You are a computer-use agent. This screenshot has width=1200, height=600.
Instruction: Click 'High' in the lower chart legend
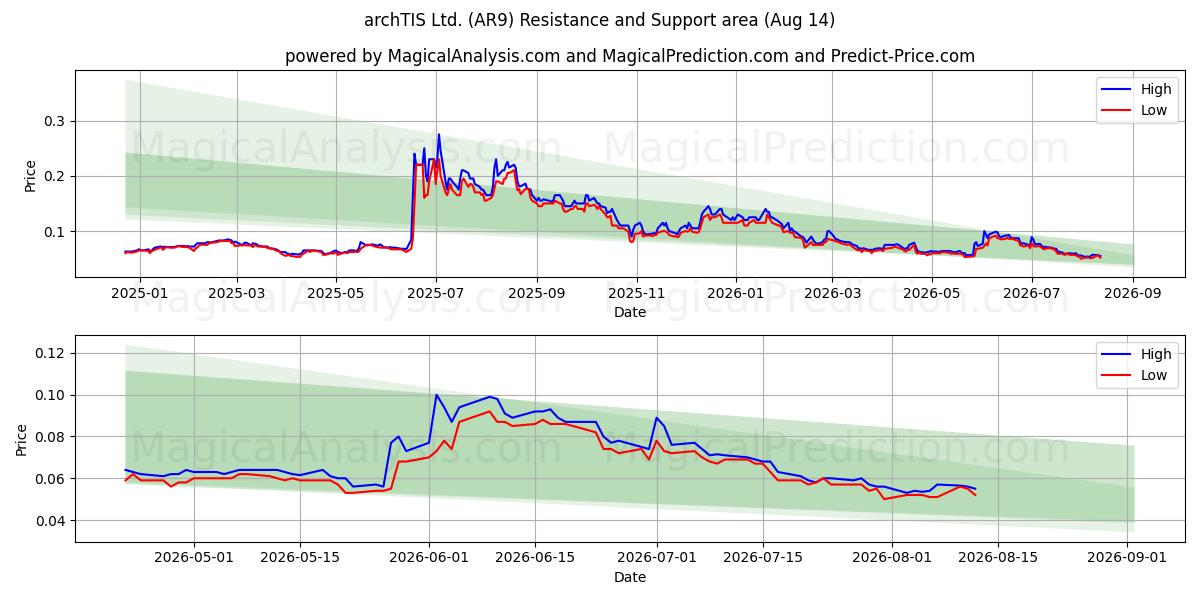pos(1156,354)
